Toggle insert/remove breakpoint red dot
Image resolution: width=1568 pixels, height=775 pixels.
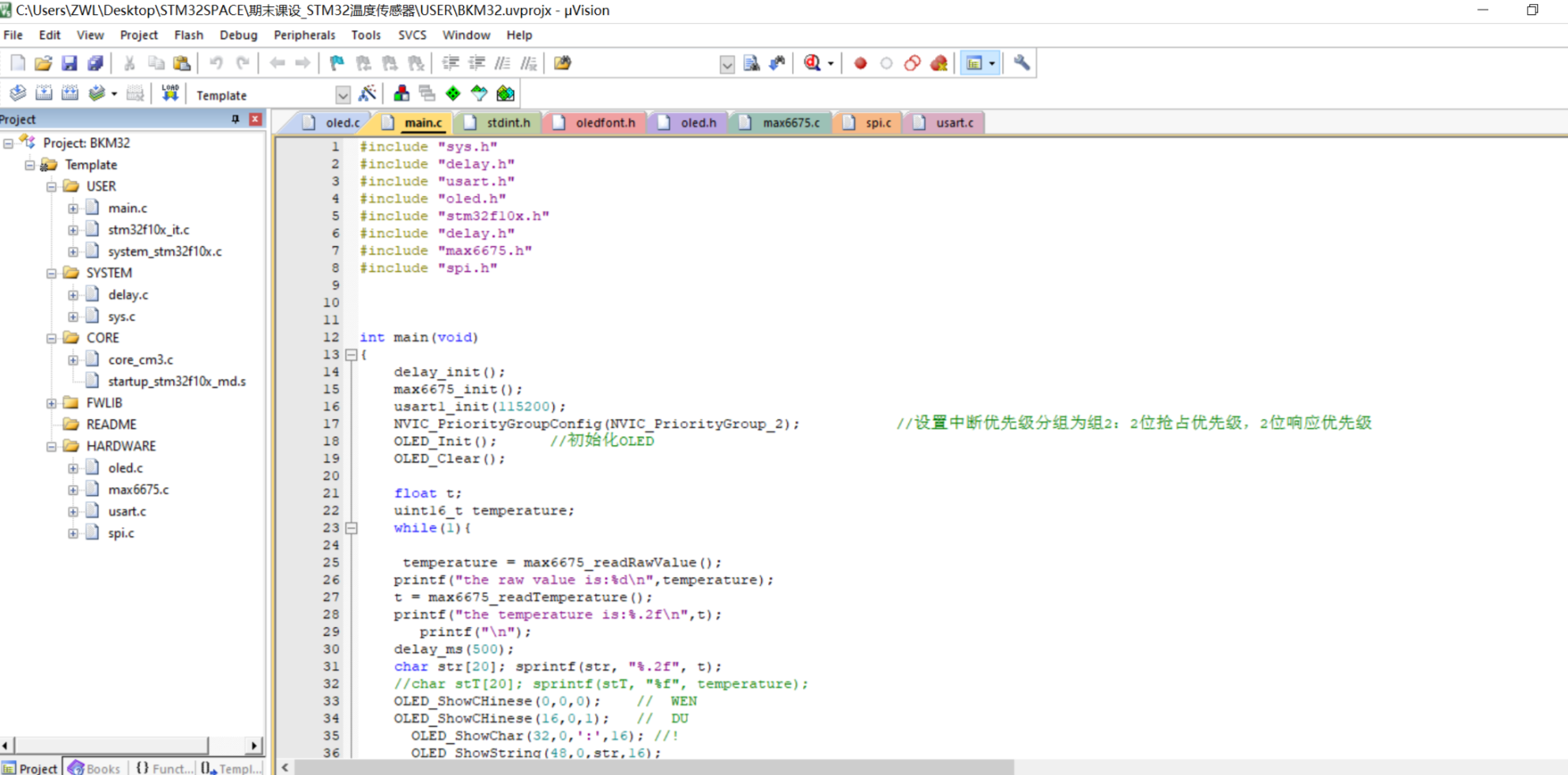(861, 63)
